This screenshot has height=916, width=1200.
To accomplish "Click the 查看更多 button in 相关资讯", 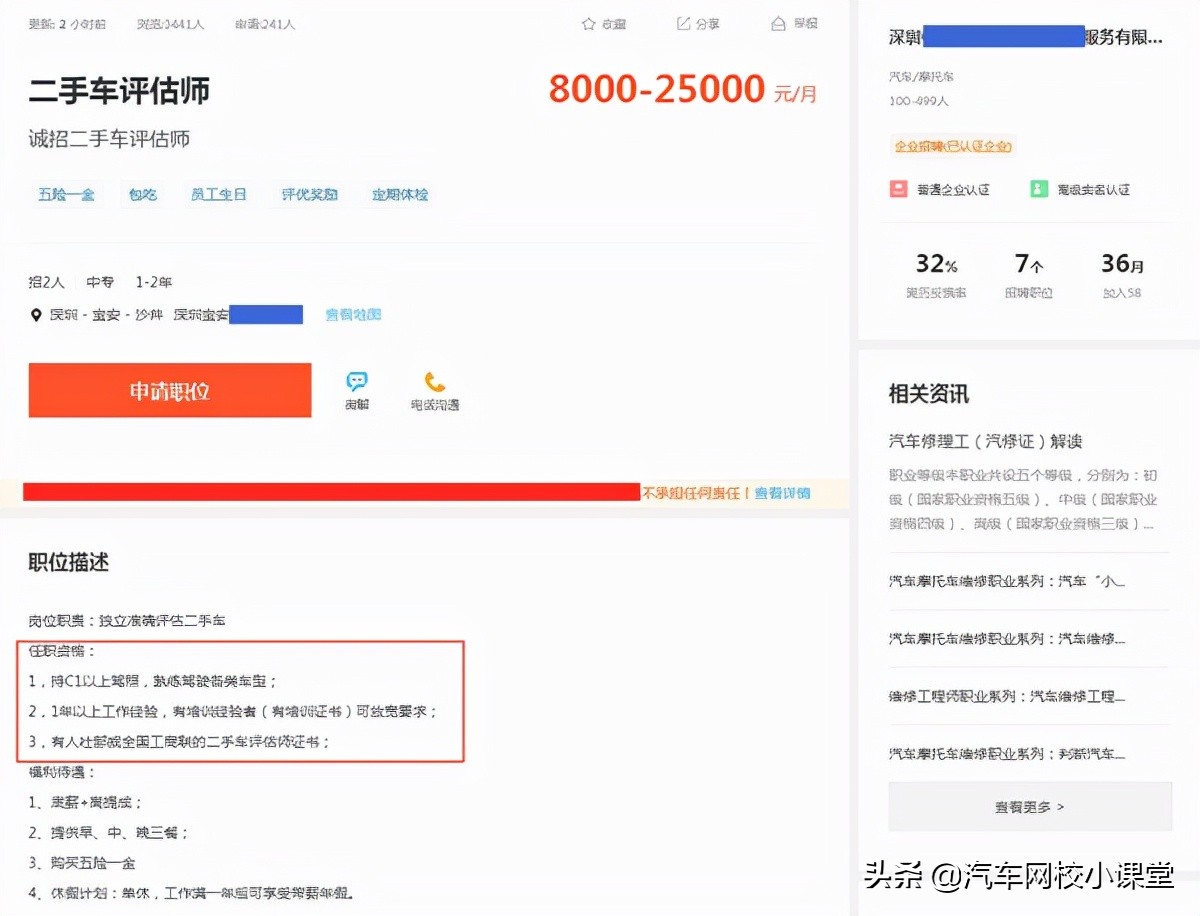I will tap(1030, 806).
